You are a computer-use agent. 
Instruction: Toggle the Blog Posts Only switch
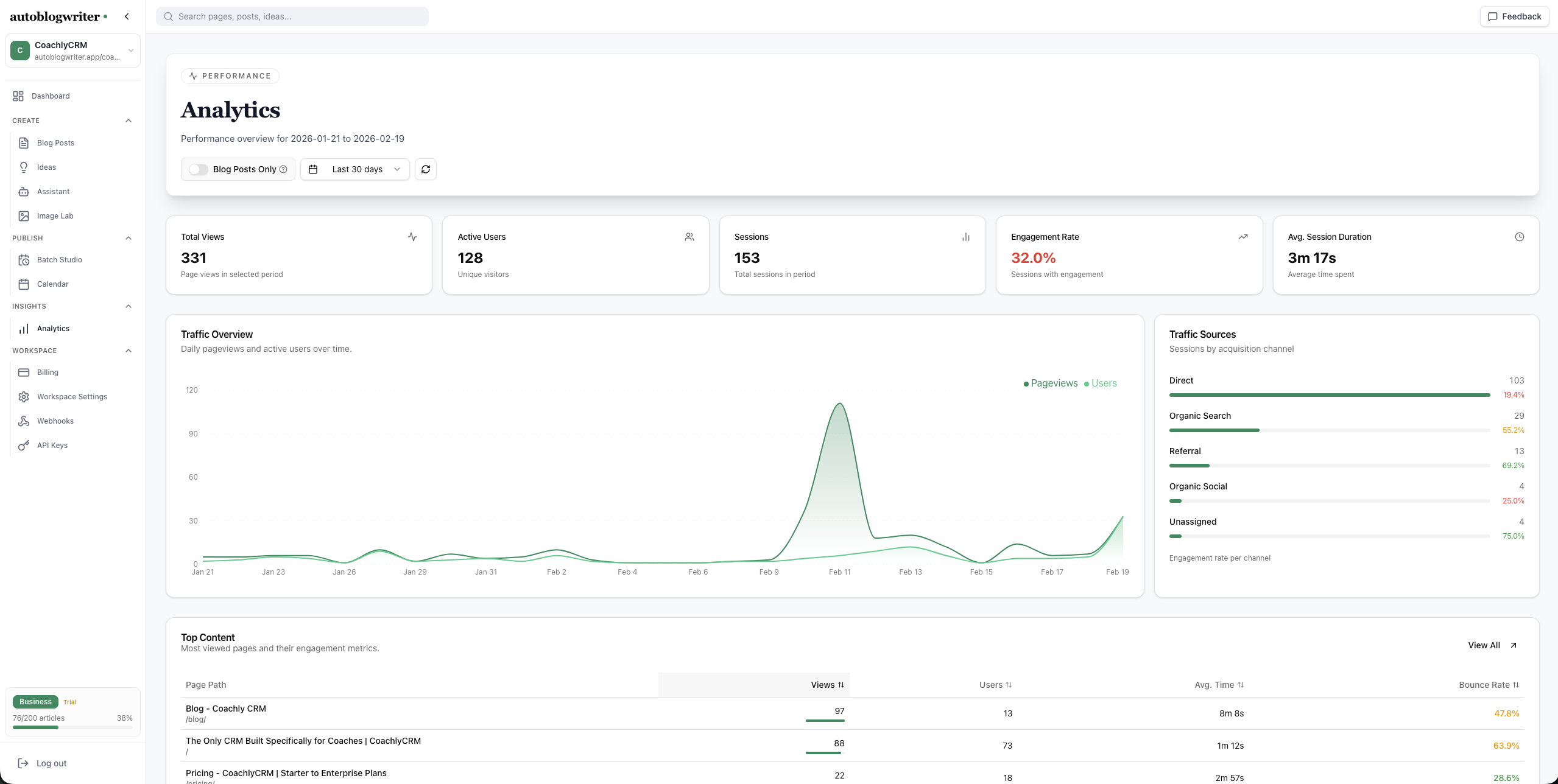(x=198, y=169)
